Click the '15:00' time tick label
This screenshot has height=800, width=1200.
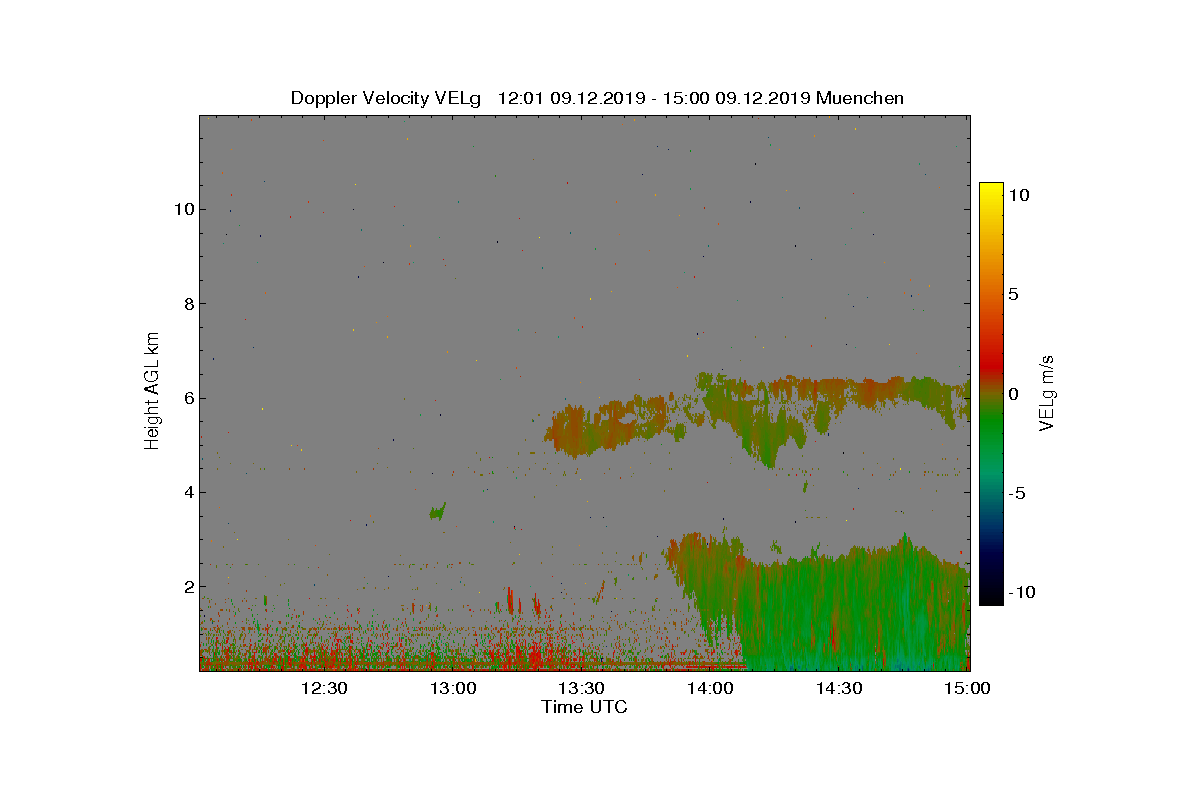click(x=967, y=689)
